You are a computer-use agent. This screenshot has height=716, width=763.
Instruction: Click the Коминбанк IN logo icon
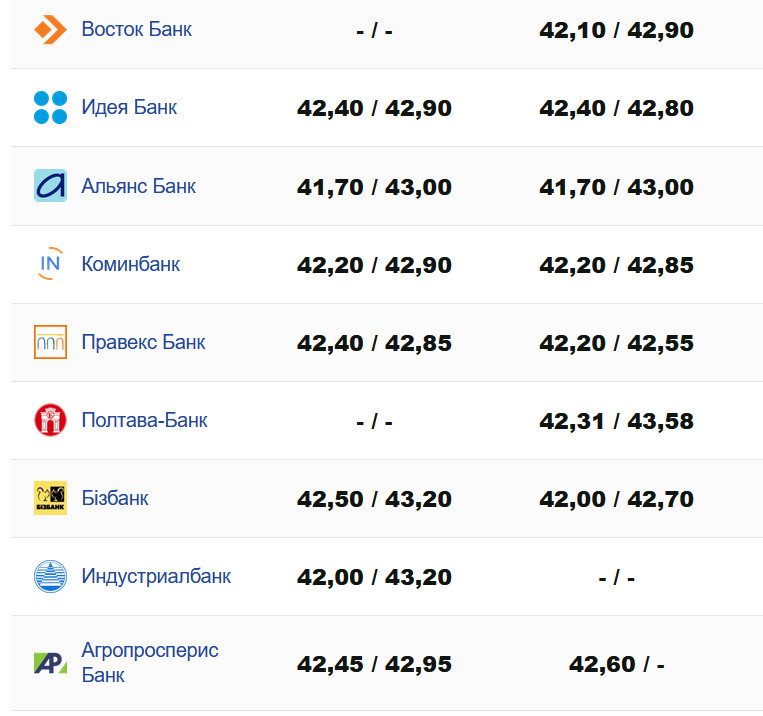(x=50, y=264)
